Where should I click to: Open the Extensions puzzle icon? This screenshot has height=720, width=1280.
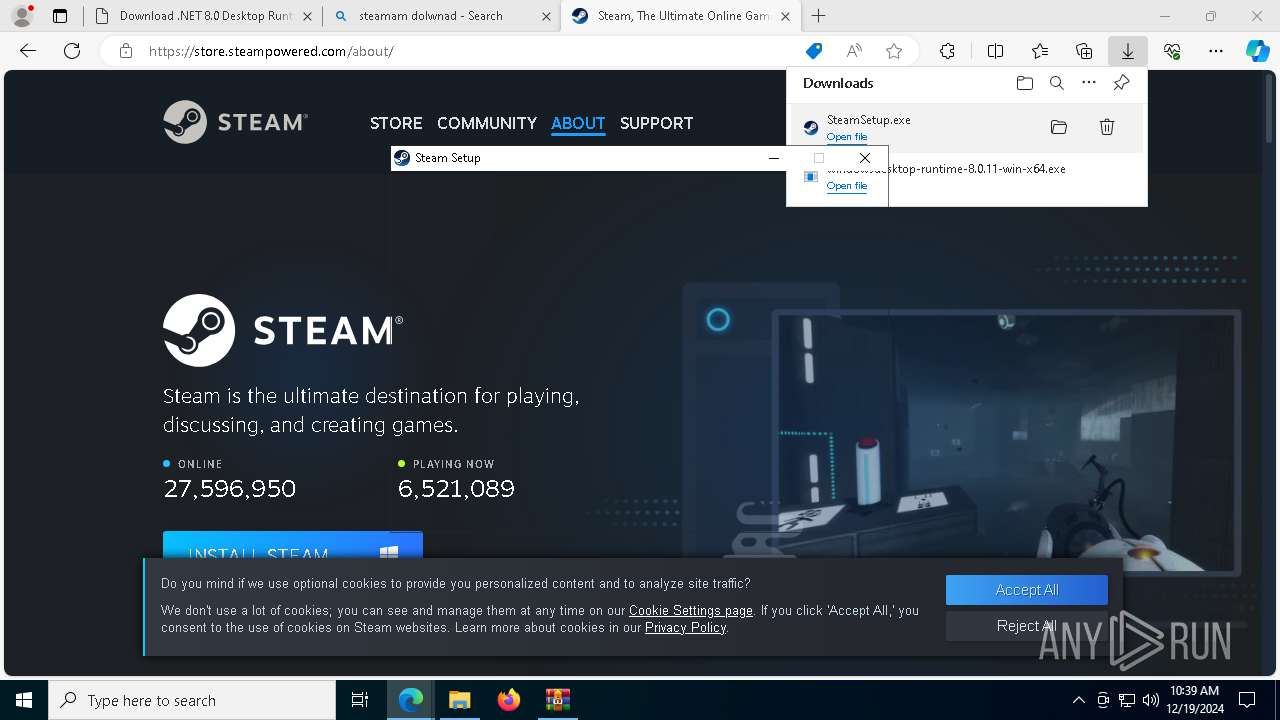[x=947, y=51]
